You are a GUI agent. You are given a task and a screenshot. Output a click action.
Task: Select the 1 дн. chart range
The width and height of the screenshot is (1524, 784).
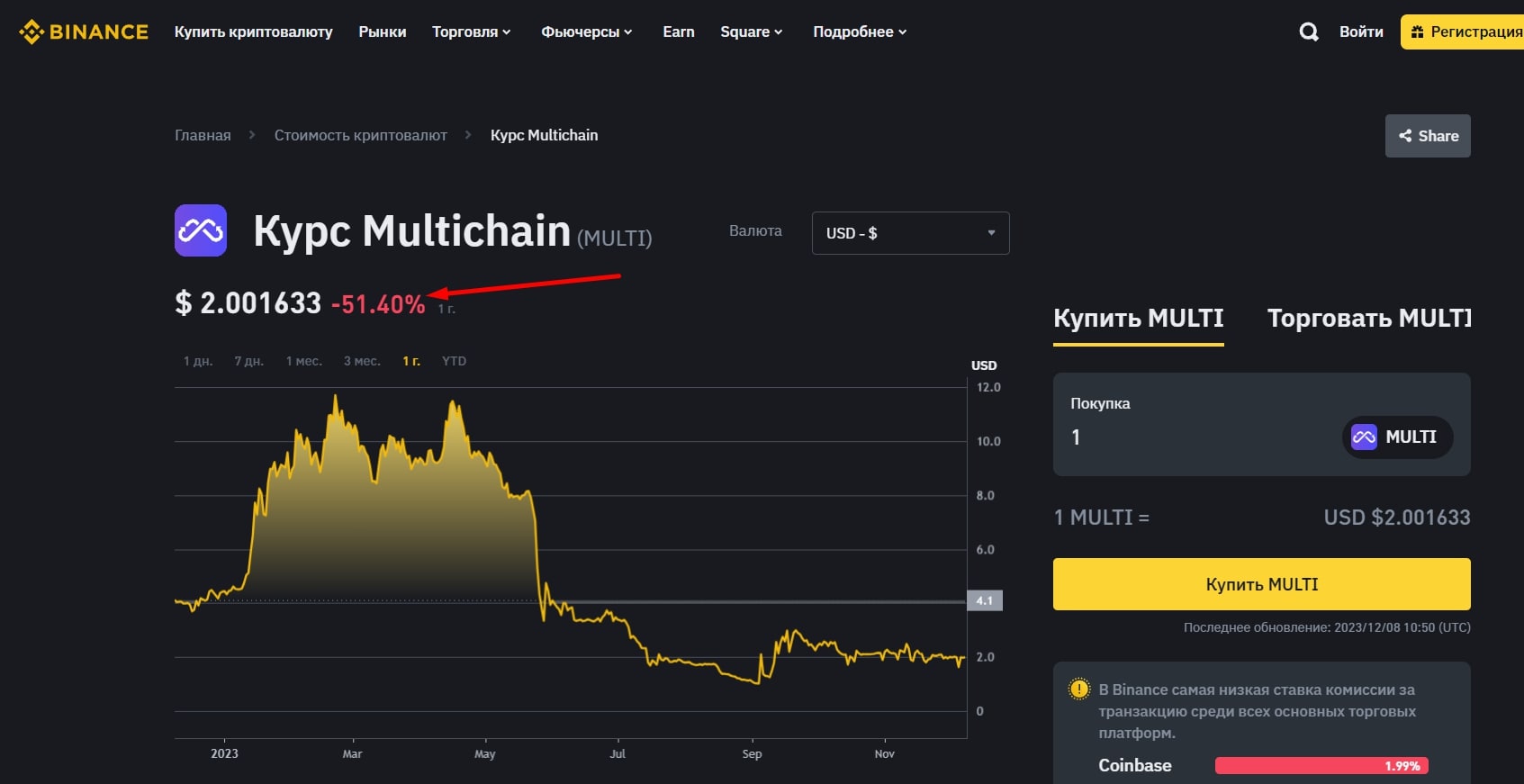(198, 361)
